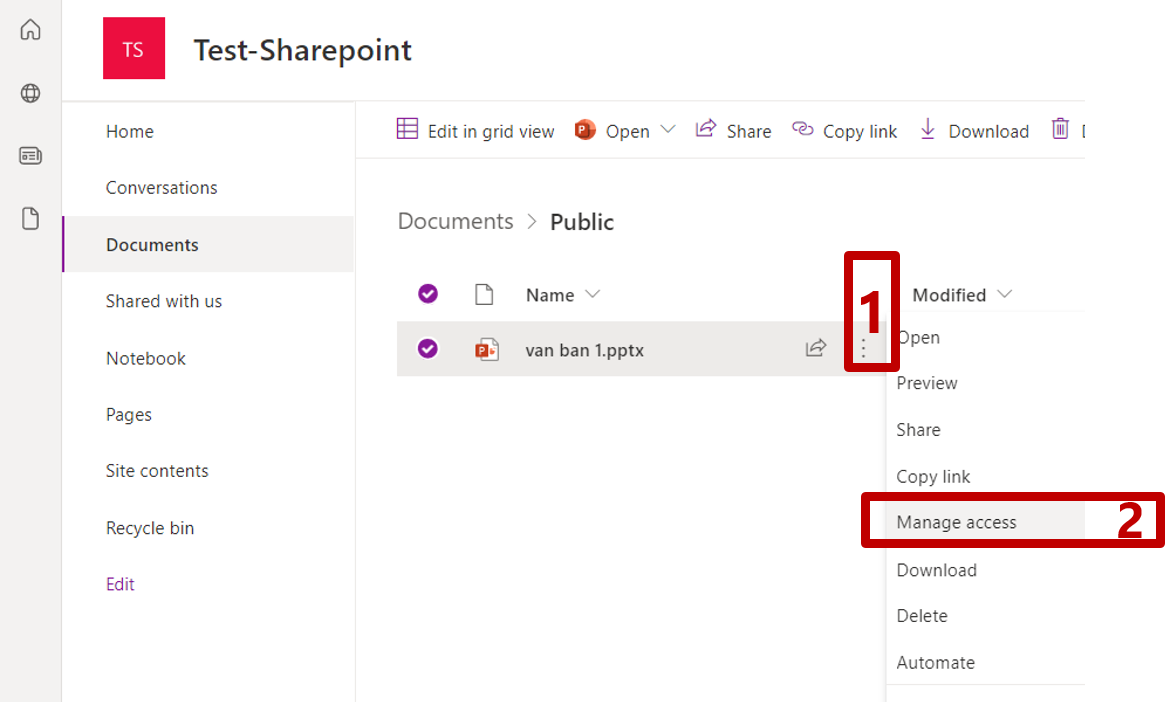This screenshot has width=1175, height=702.
Task: Choose Preview in the context menu
Action: (927, 383)
